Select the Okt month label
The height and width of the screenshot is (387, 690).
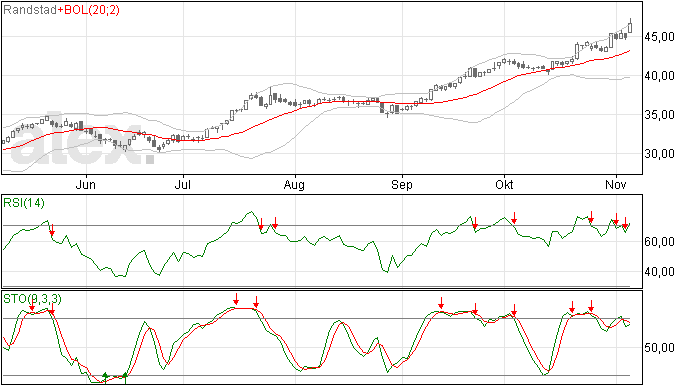coord(504,184)
